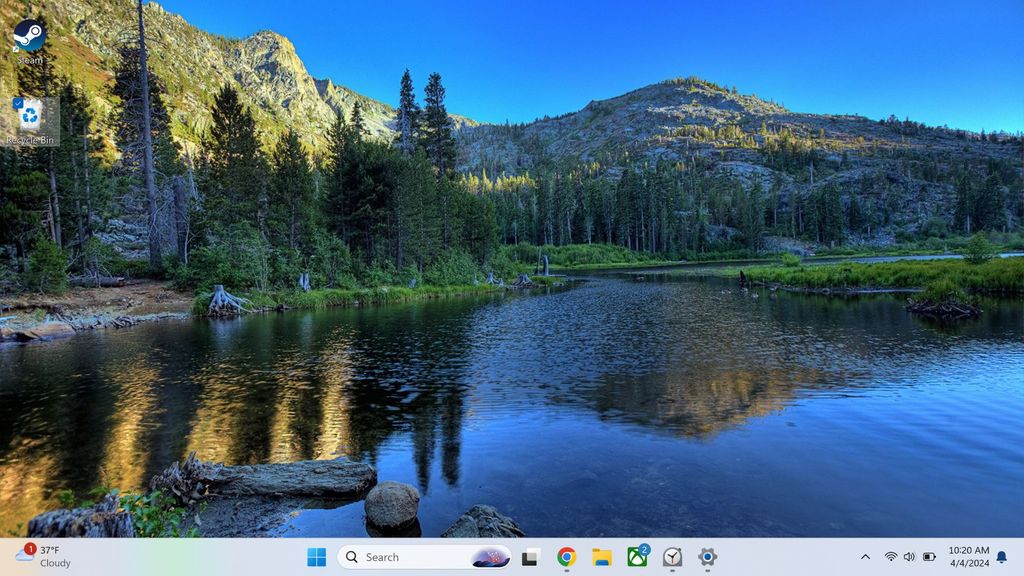Viewport: 1024px width, 576px height.
Task: Open the Clock app from the taskbar
Action: 671,557
